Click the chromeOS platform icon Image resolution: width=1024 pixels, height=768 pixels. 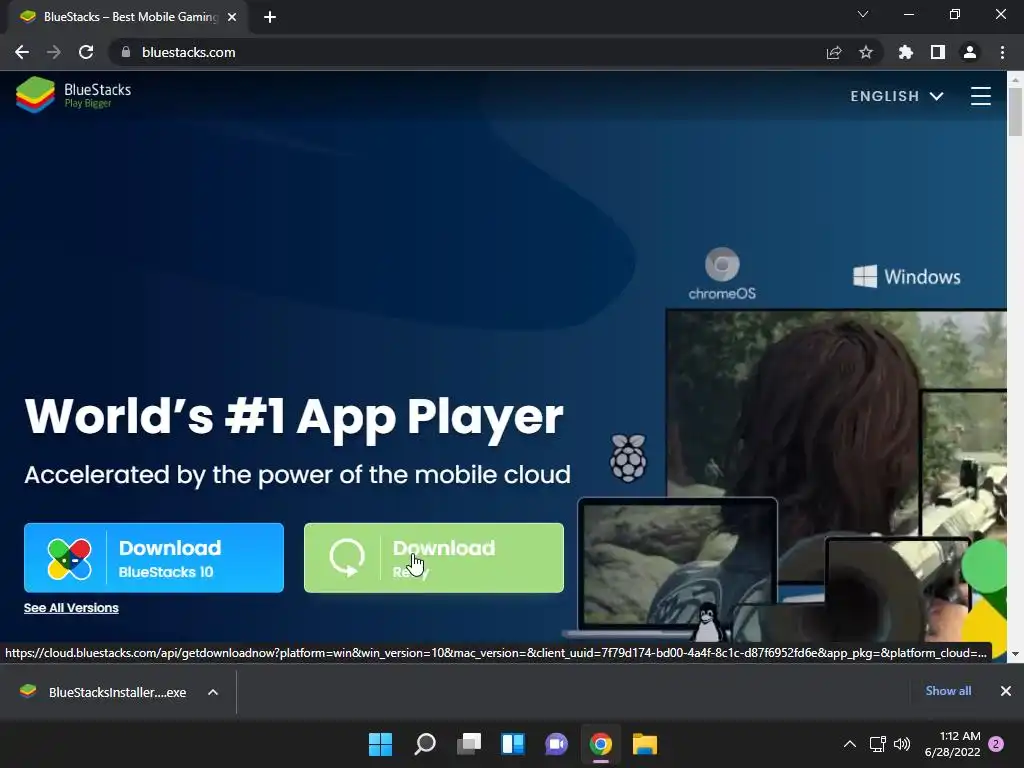point(722,274)
